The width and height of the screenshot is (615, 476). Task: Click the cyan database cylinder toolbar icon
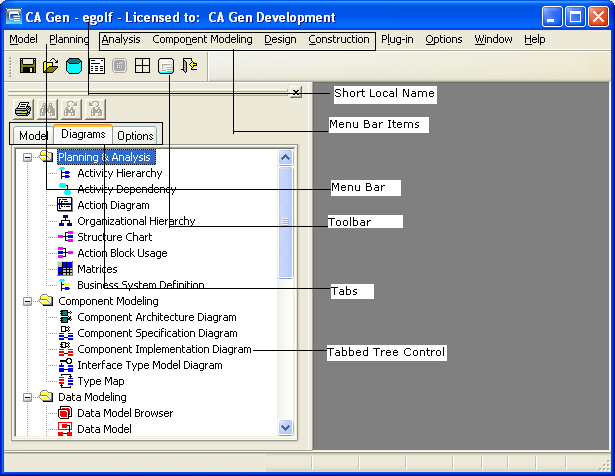[x=74, y=65]
